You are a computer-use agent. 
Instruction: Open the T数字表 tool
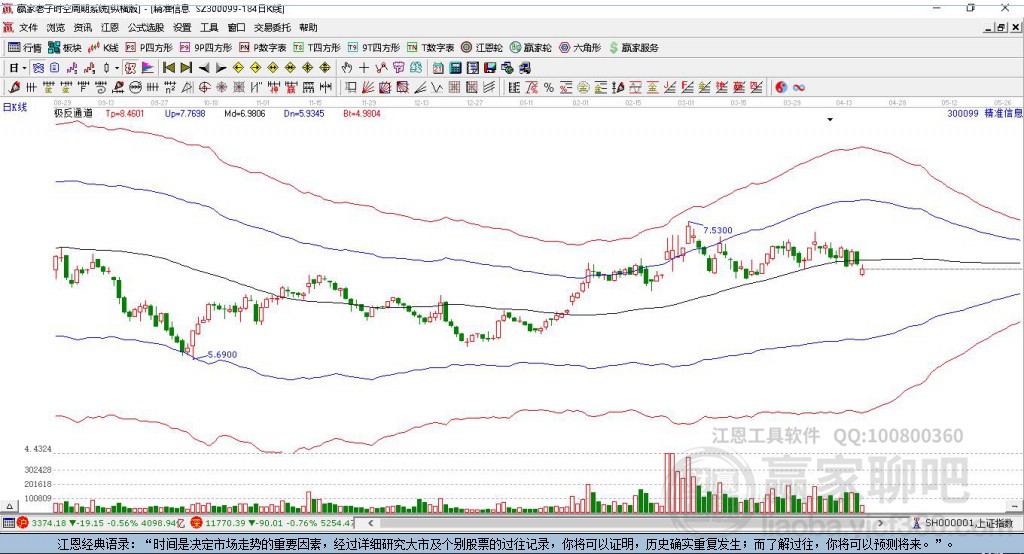[x=430, y=48]
